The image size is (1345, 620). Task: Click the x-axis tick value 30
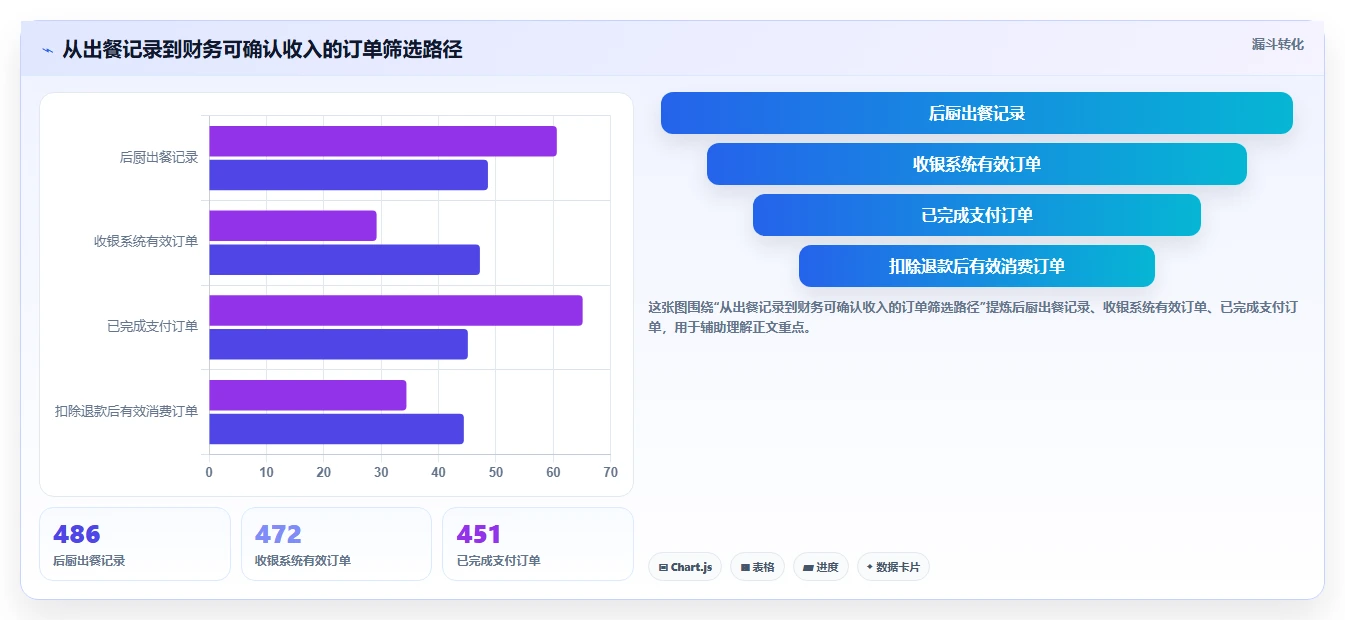(381, 472)
